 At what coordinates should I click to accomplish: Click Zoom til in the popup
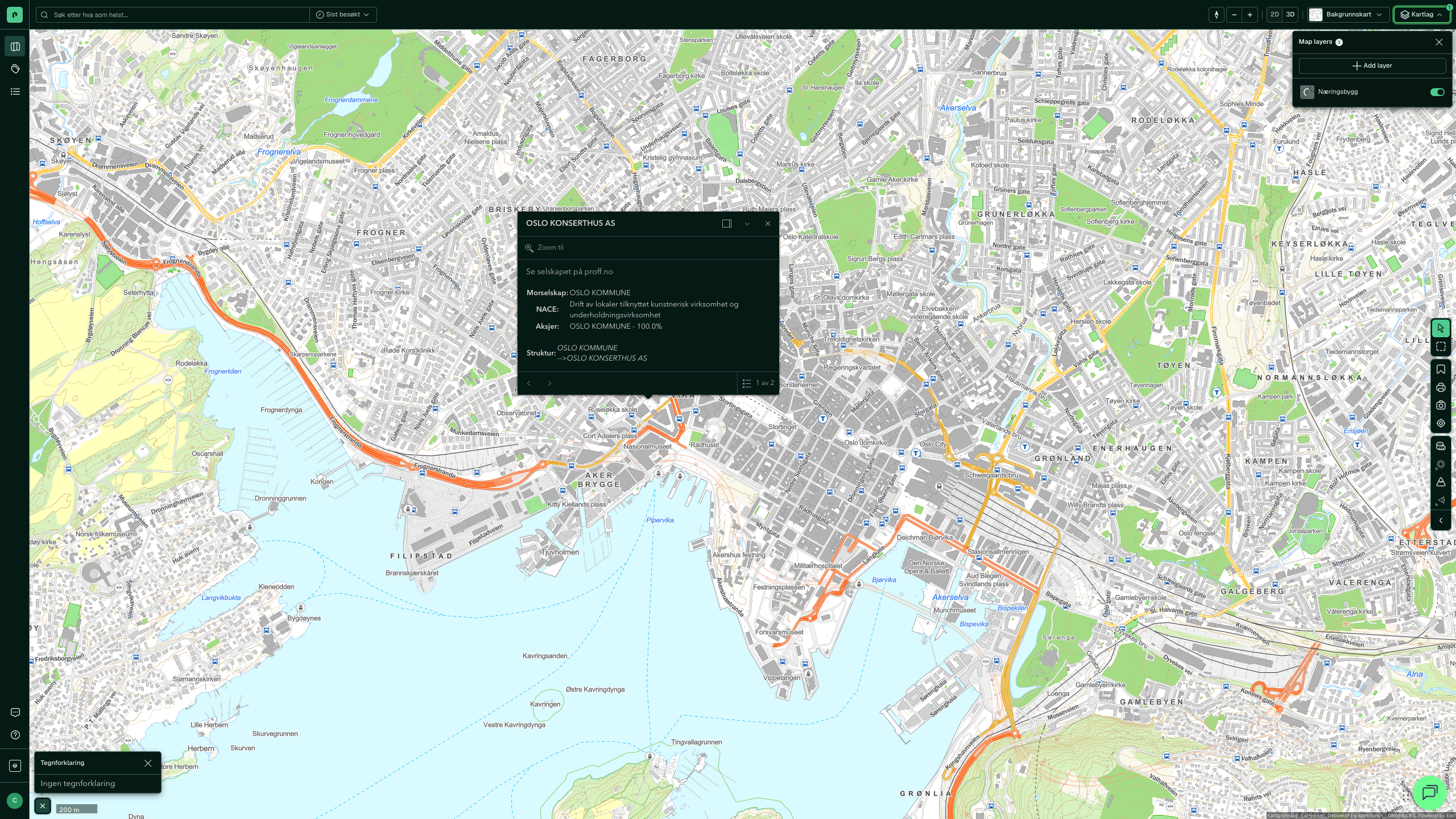click(544, 248)
